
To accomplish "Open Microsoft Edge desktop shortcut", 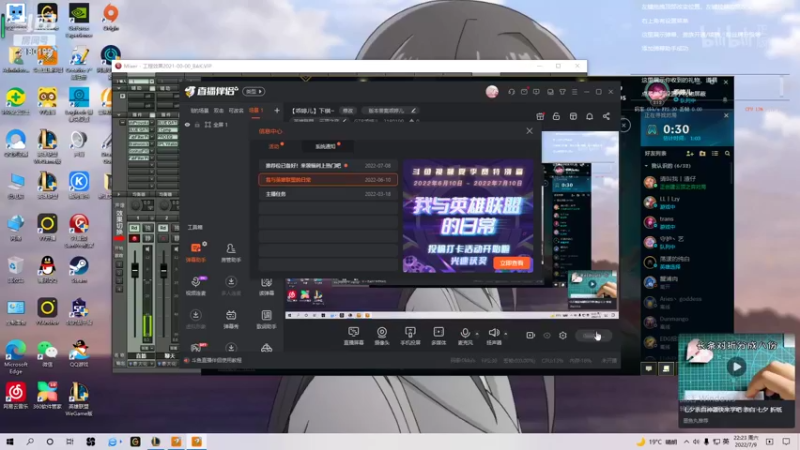I will (16, 356).
